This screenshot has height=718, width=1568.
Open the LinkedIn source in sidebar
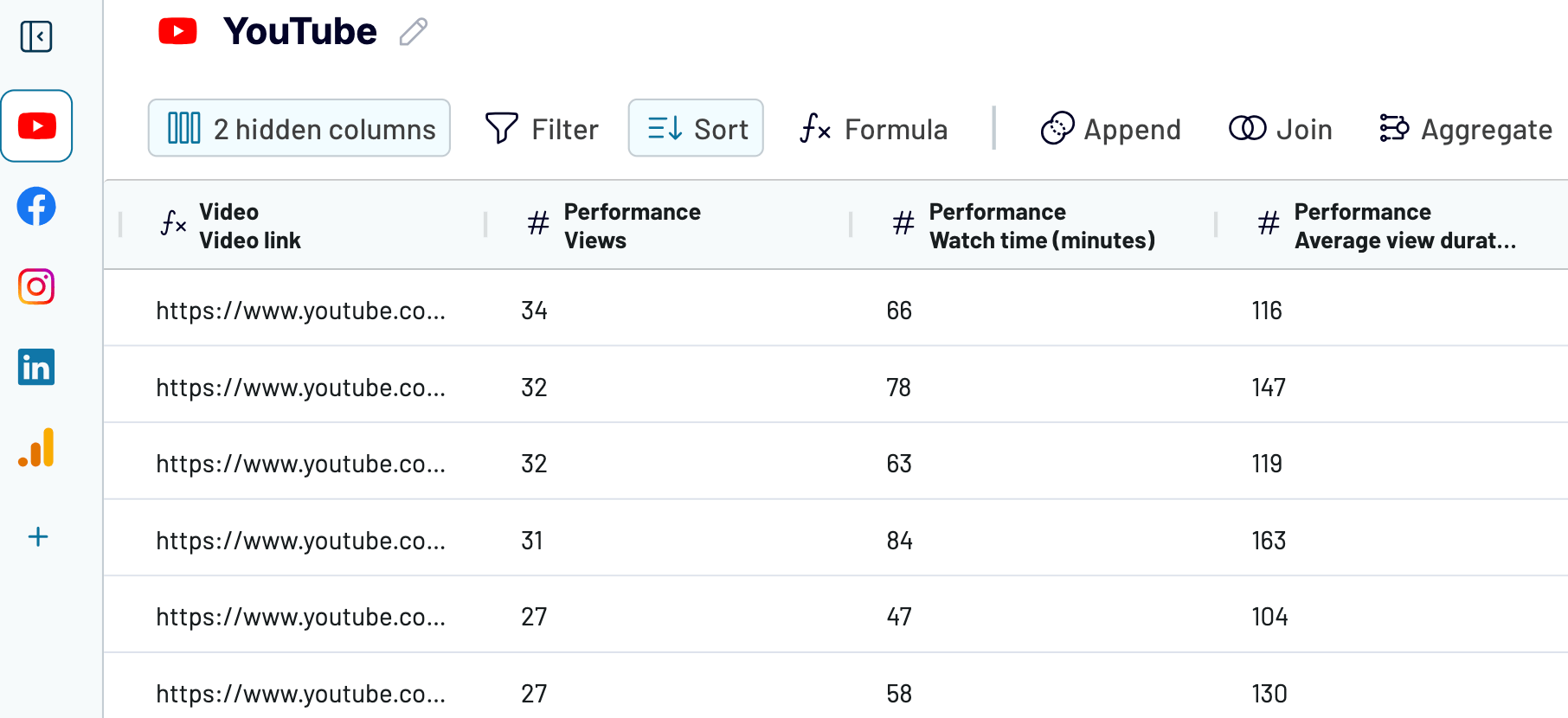coord(36,367)
